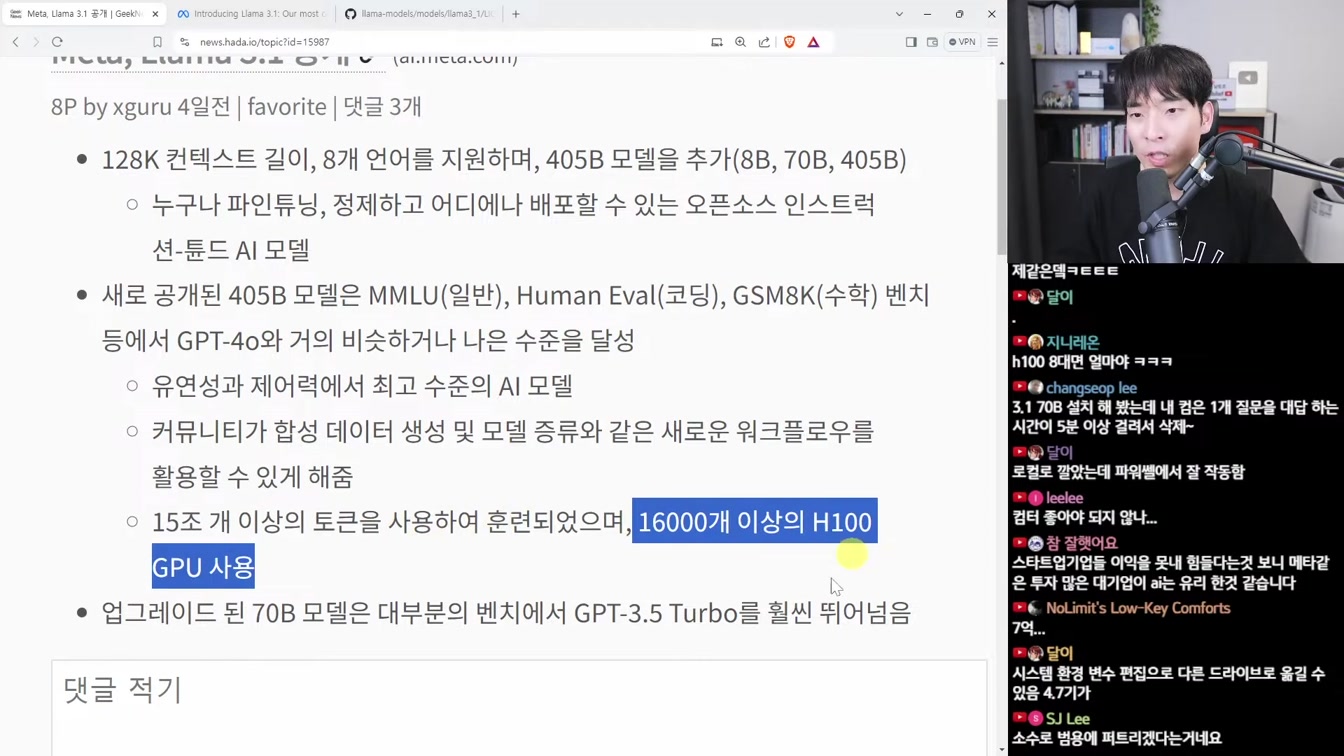
Task: Open the tab search dropdown arrow
Action: [x=899, y=14]
